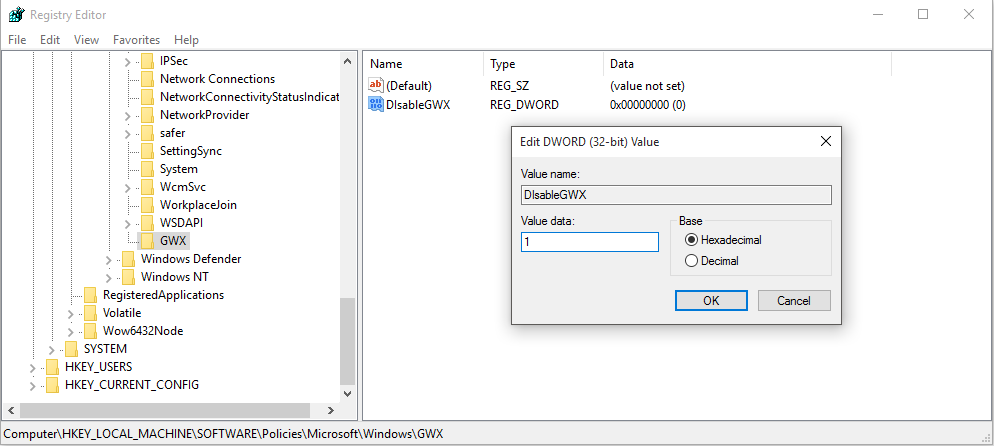Click the HKEY_CURRENT_CONFIG folder icon
Image resolution: width=994 pixels, height=446 pixels.
coord(52,385)
